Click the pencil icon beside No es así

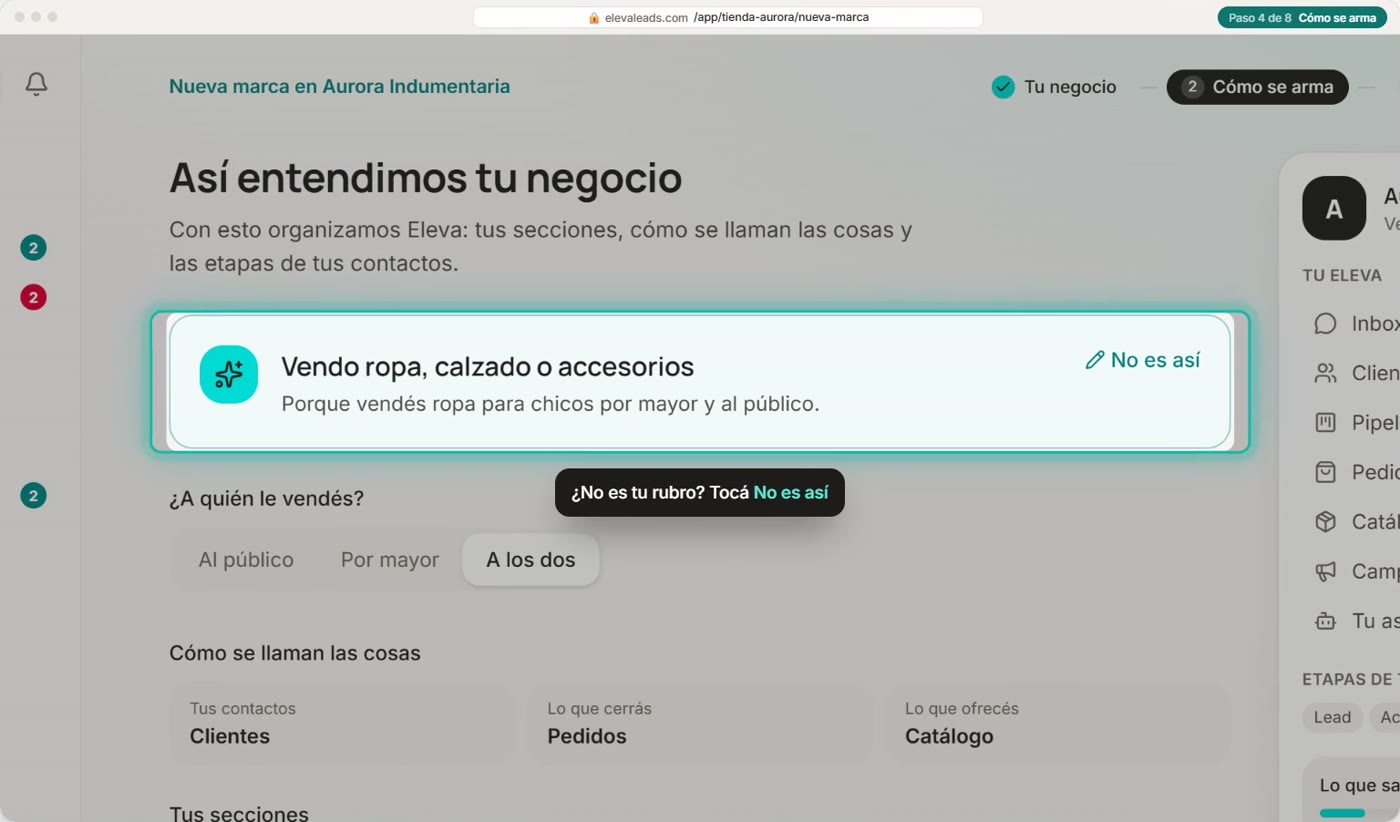(x=1095, y=360)
